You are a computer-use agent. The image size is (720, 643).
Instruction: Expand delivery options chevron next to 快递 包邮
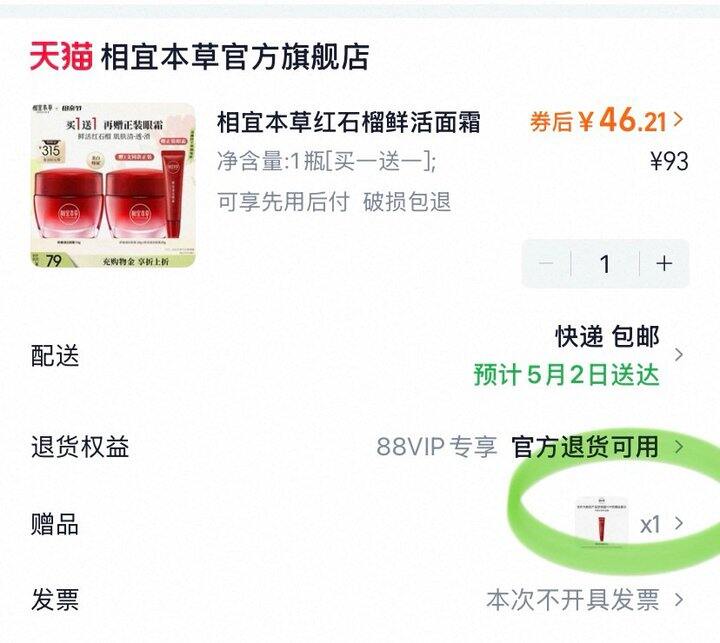coord(679,355)
